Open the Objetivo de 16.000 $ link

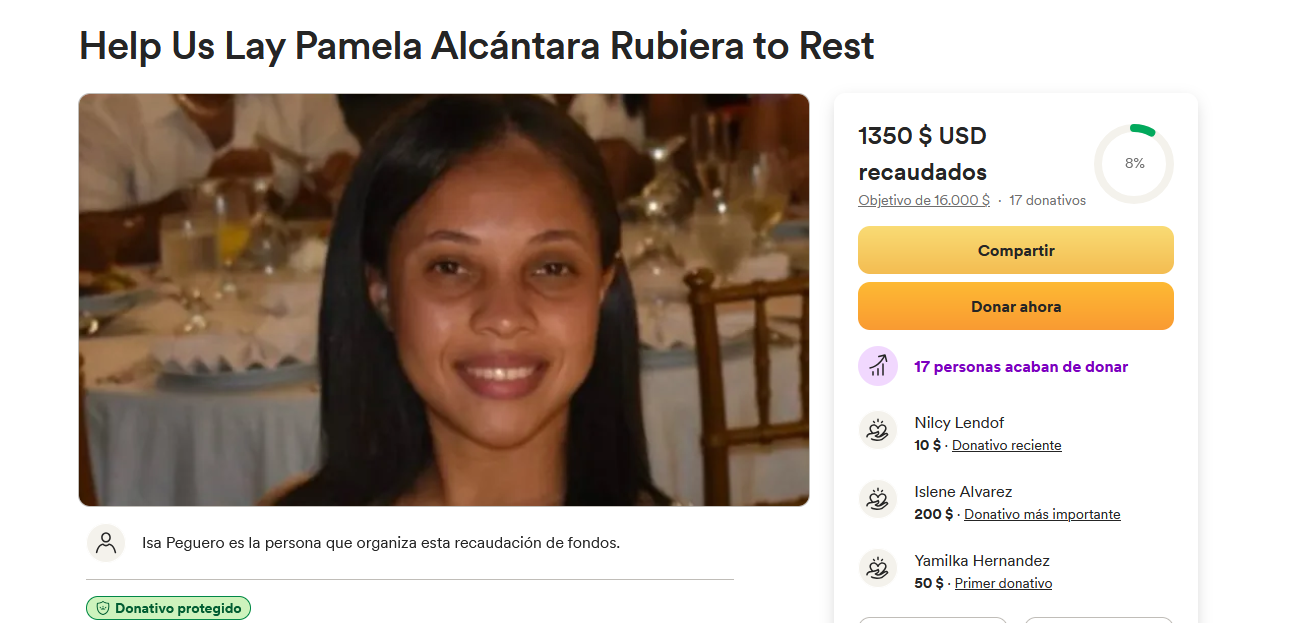(924, 200)
